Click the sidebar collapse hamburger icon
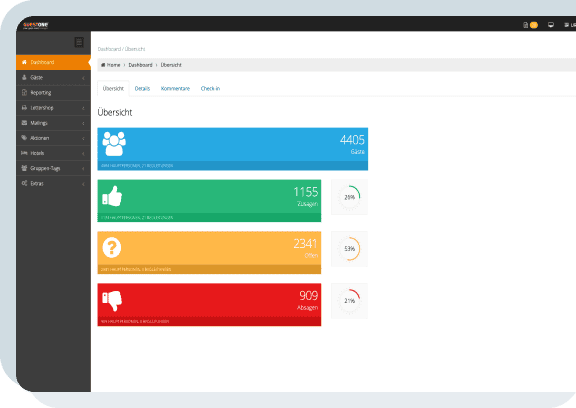Image resolution: width=576 pixels, height=408 pixels. [x=79, y=42]
